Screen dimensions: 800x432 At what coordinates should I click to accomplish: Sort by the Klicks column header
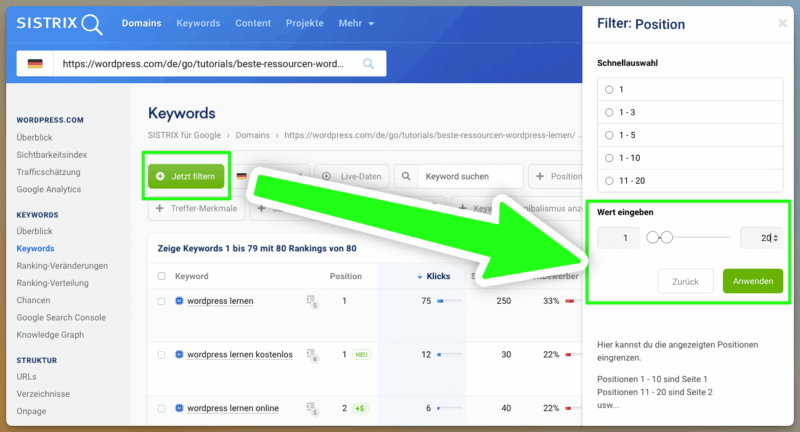coord(433,276)
